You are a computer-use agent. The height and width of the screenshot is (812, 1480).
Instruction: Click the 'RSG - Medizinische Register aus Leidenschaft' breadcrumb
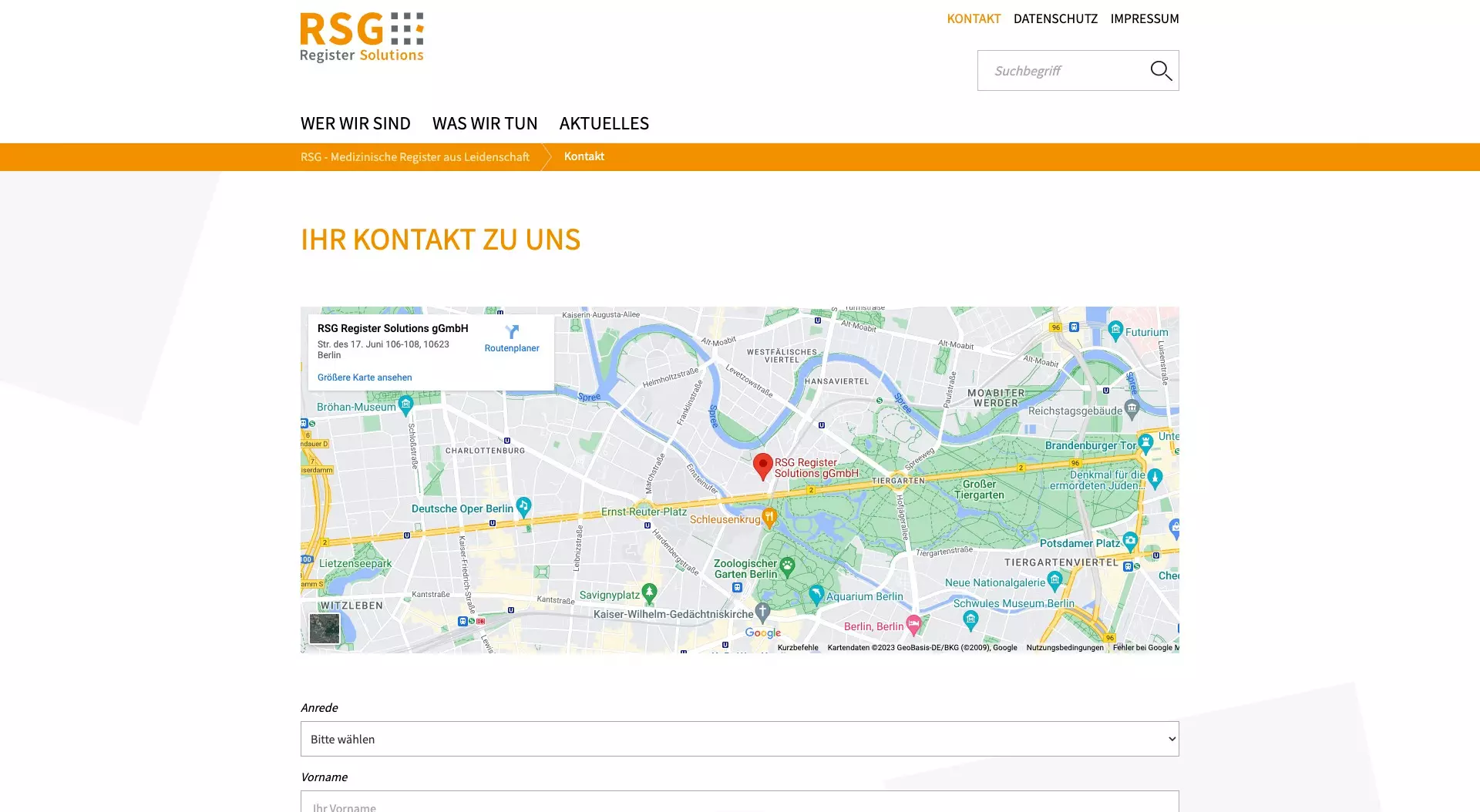click(x=415, y=156)
